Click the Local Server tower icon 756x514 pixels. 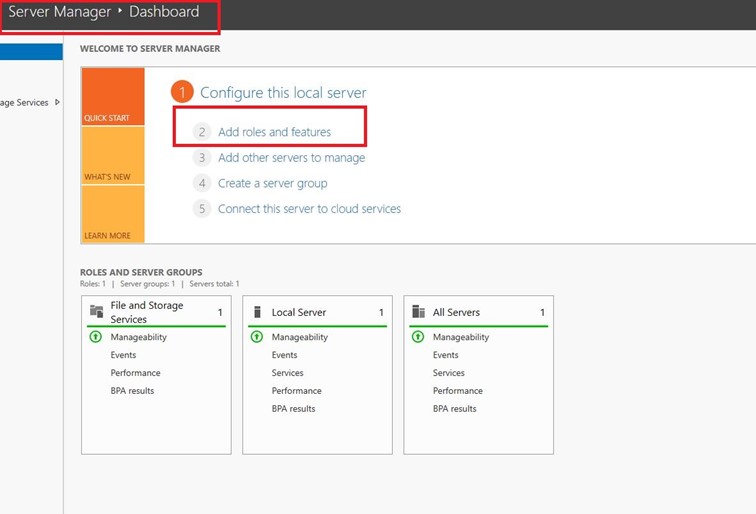[x=257, y=312]
